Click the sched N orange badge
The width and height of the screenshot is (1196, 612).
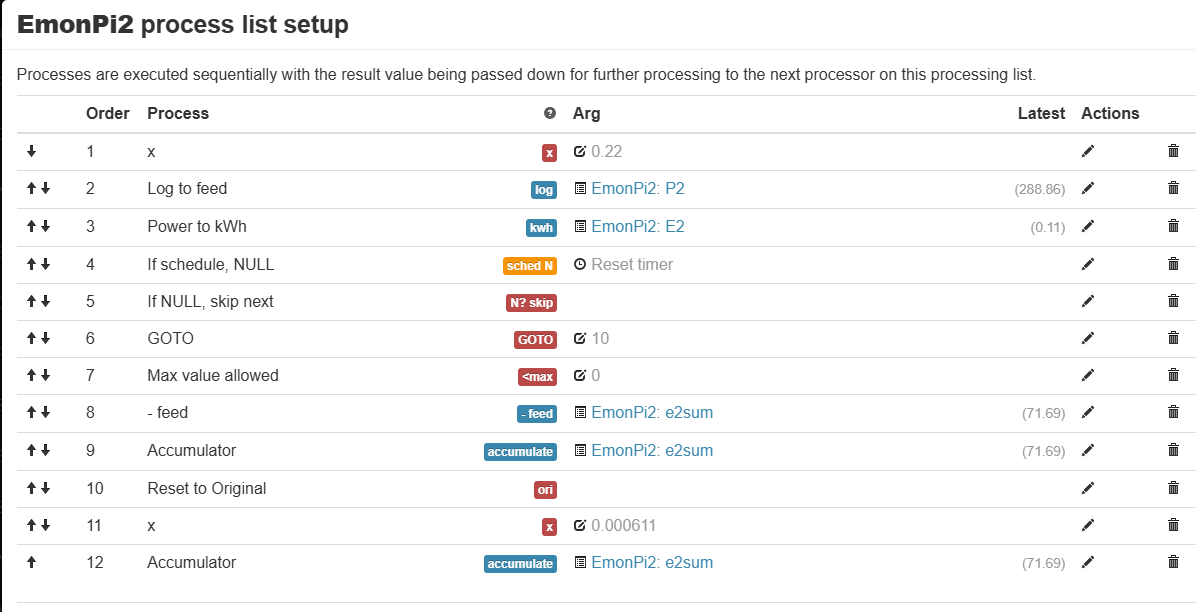529,266
